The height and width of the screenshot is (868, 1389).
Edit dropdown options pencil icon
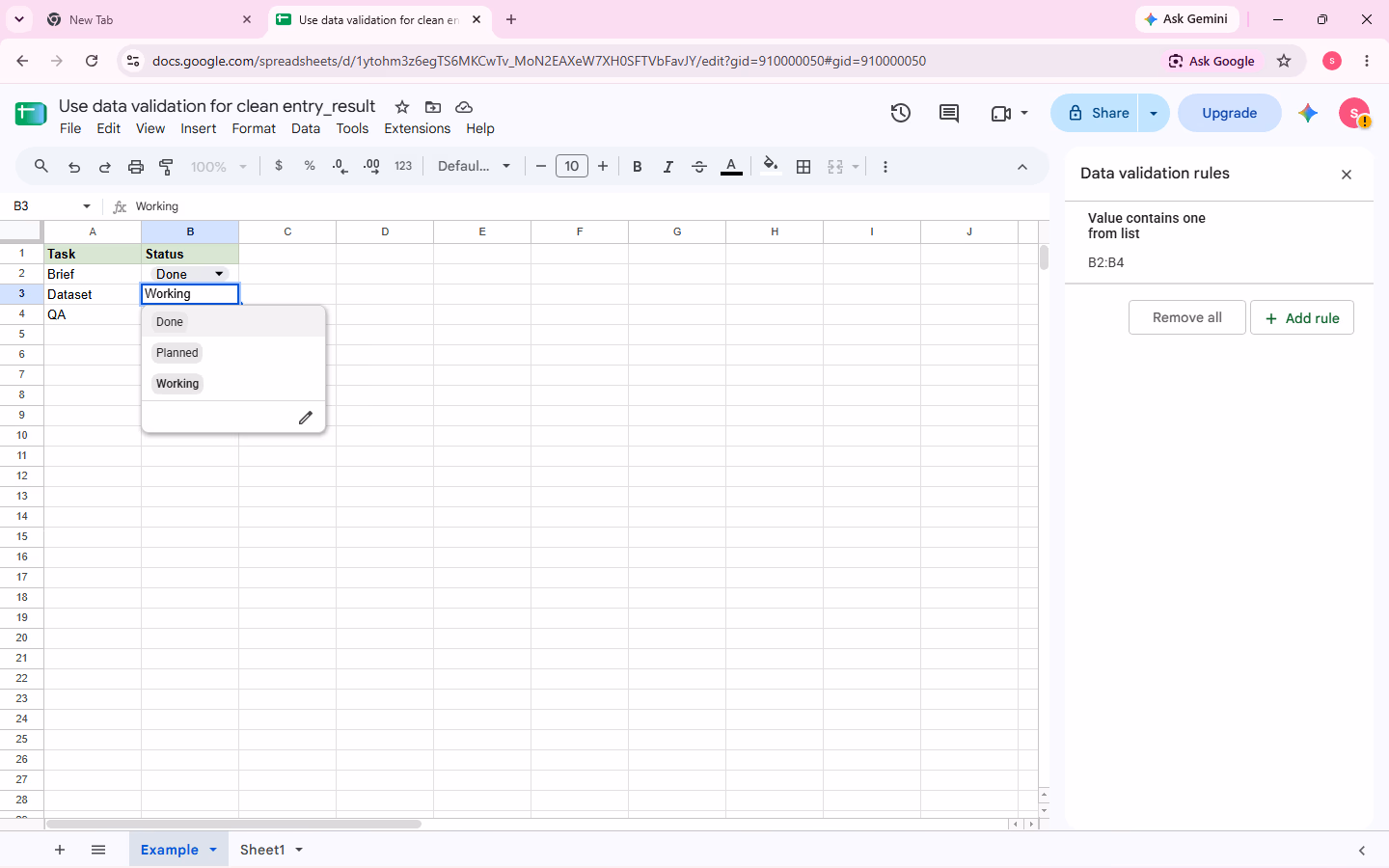click(x=306, y=418)
